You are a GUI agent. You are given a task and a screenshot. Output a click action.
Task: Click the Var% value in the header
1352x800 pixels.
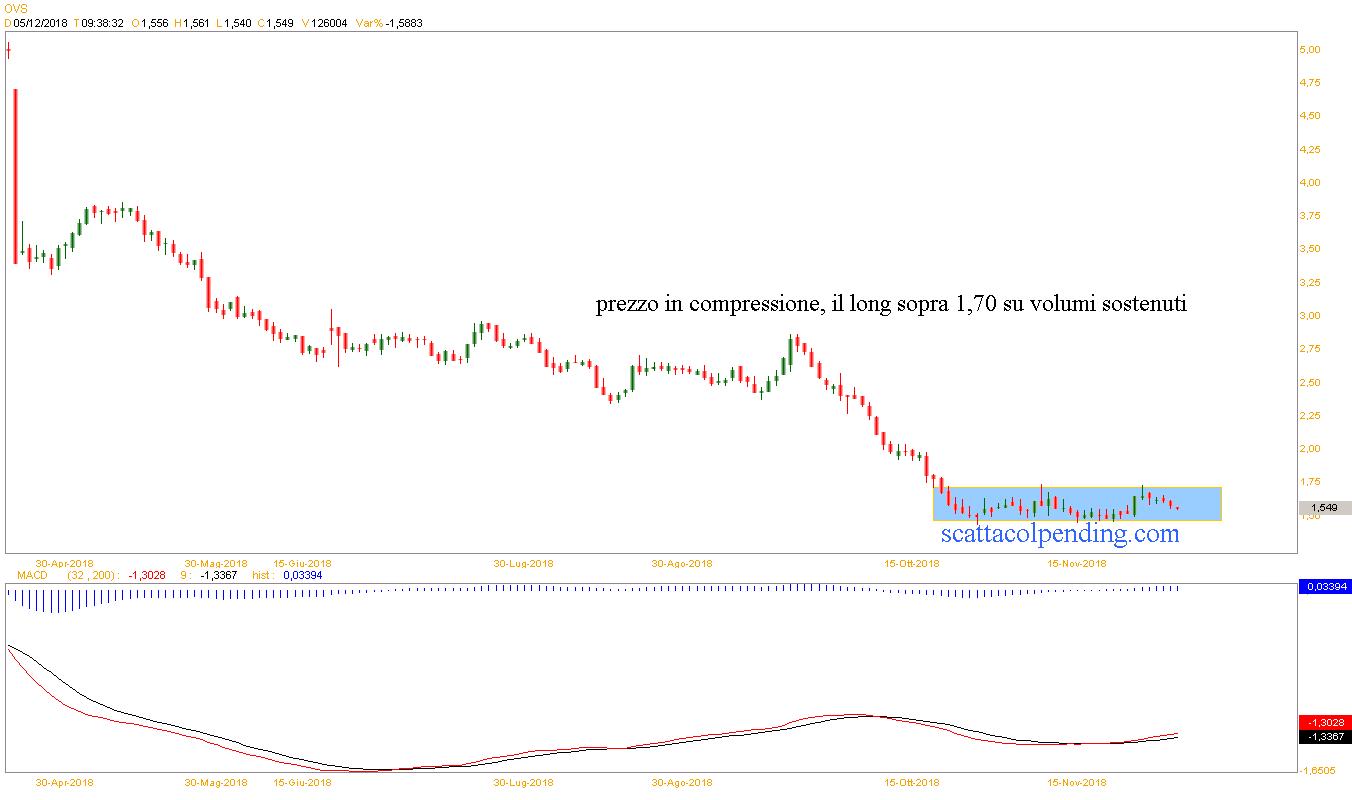coord(404,23)
